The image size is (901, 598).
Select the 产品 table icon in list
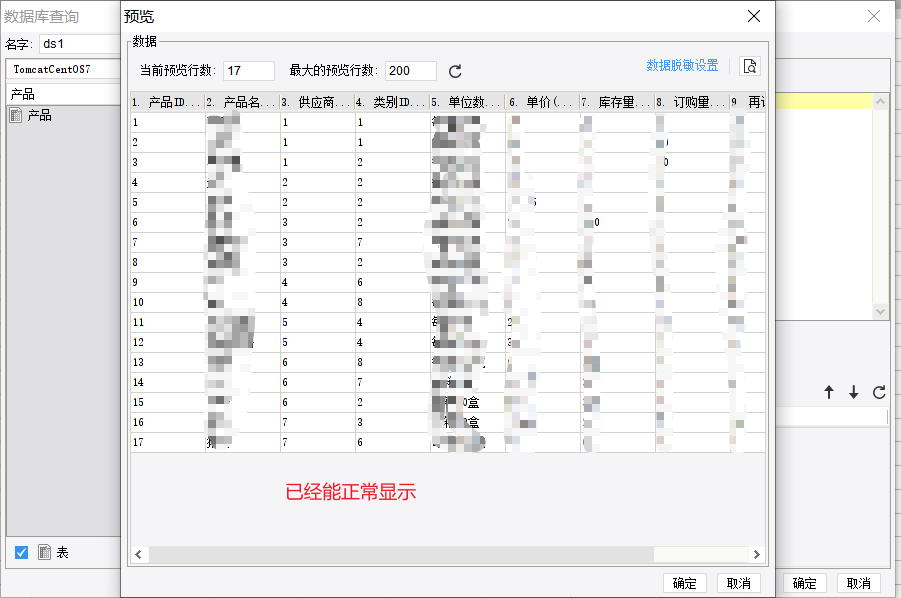[16, 115]
